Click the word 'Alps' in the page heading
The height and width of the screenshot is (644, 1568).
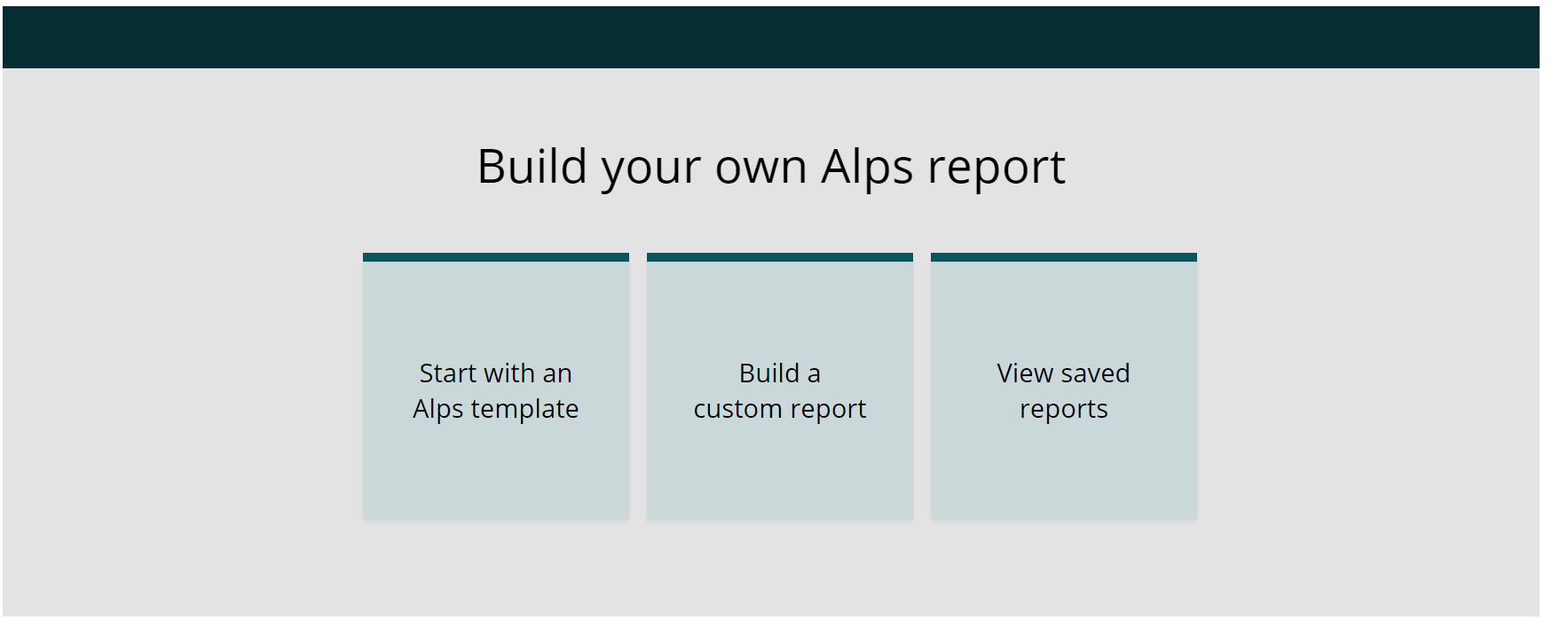pyautogui.click(x=867, y=168)
